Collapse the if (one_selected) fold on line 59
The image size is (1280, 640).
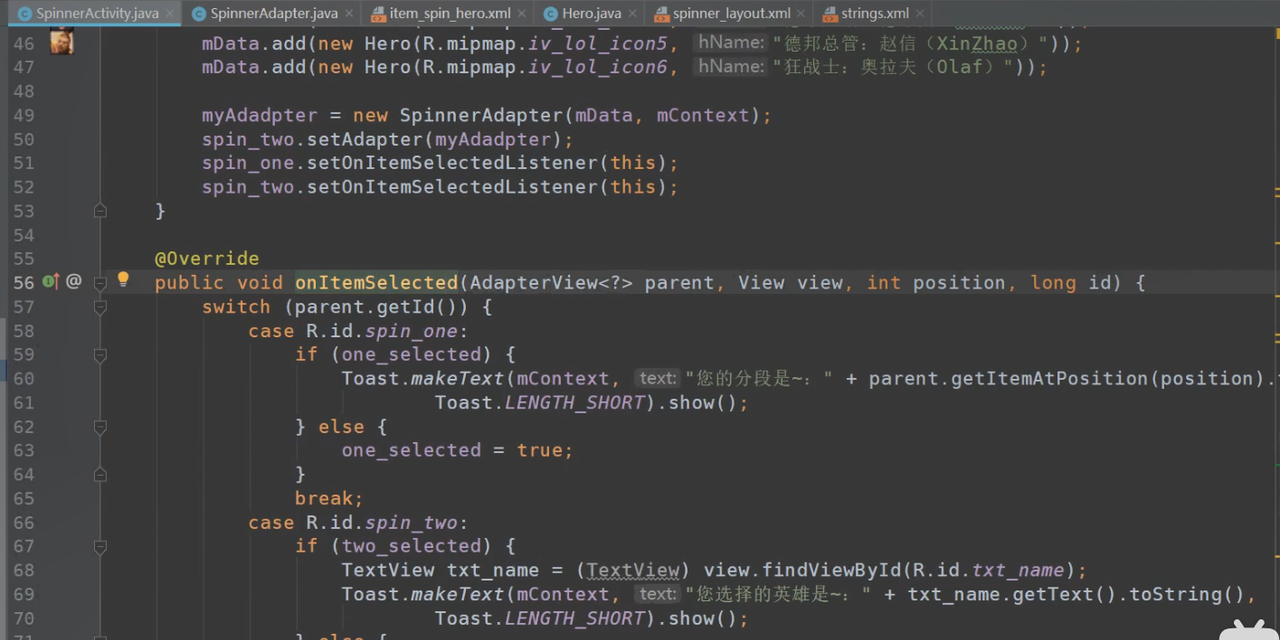click(x=100, y=355)
